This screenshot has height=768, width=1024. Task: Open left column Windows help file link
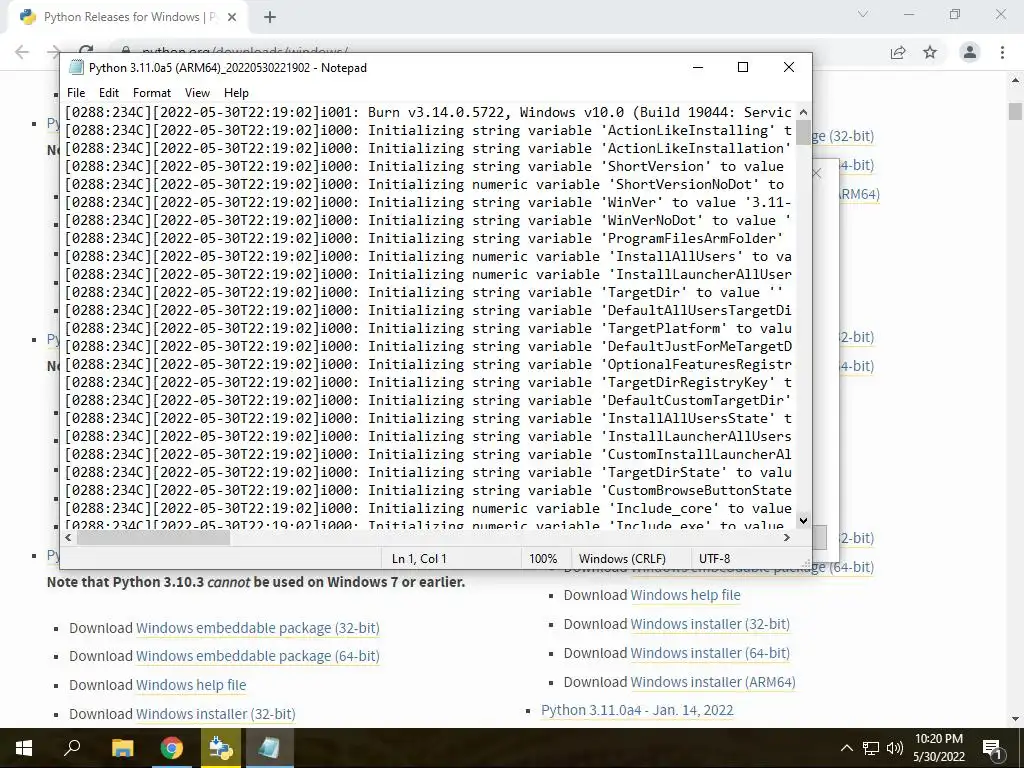click(191, 684)
